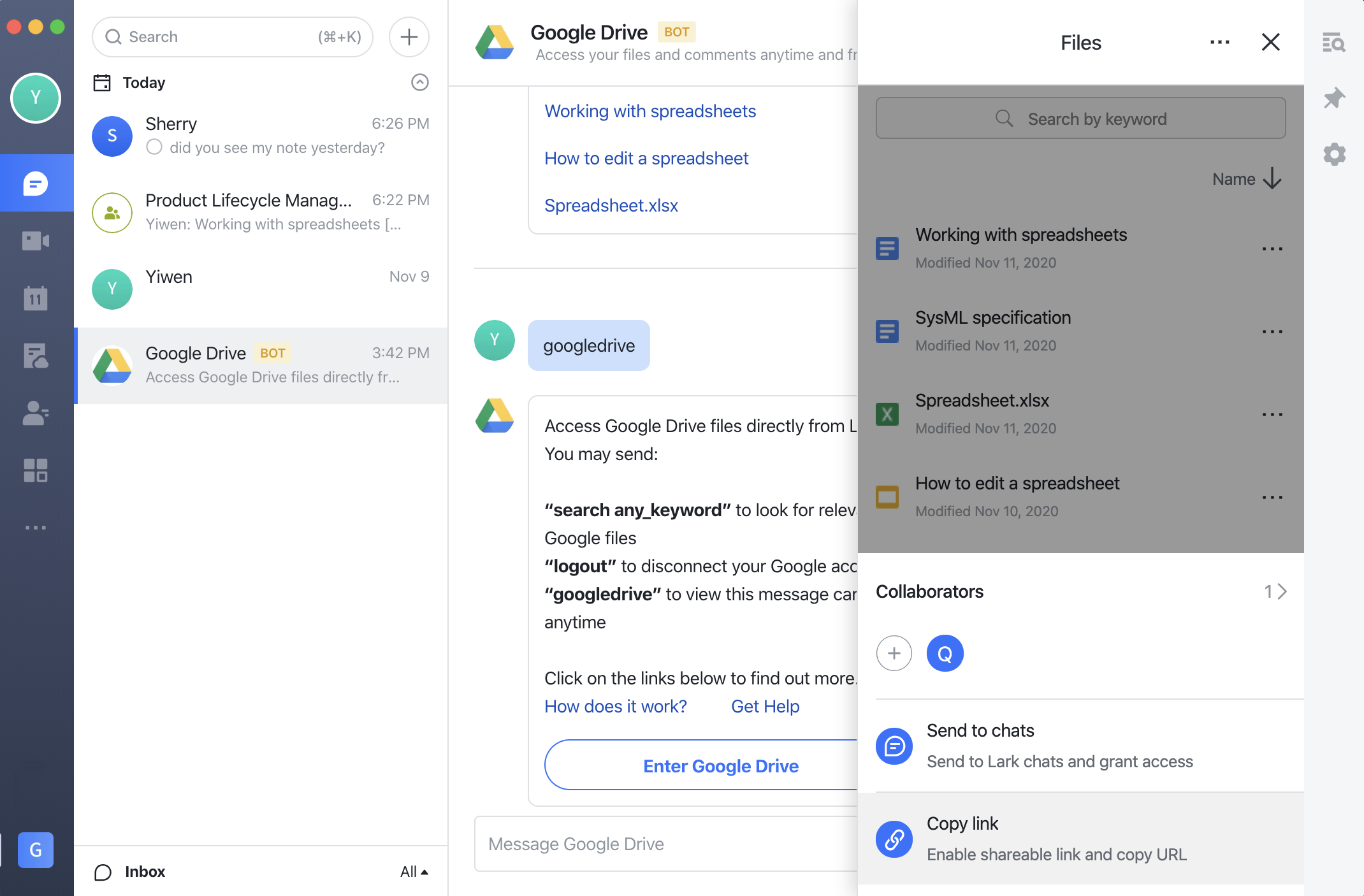Change inbox filter by clicking All
The image size is (1364, 896).
(x=414, y=871)
